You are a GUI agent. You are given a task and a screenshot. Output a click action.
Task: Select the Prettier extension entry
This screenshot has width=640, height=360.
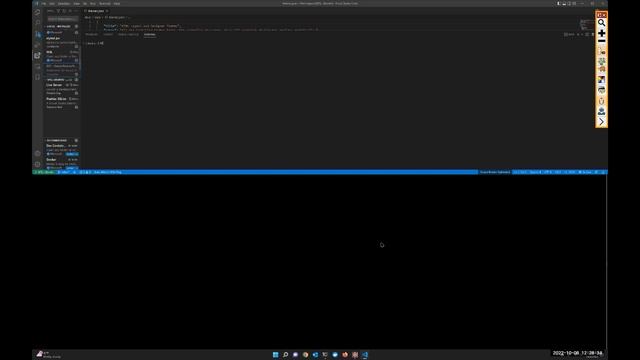click(62, 103)
